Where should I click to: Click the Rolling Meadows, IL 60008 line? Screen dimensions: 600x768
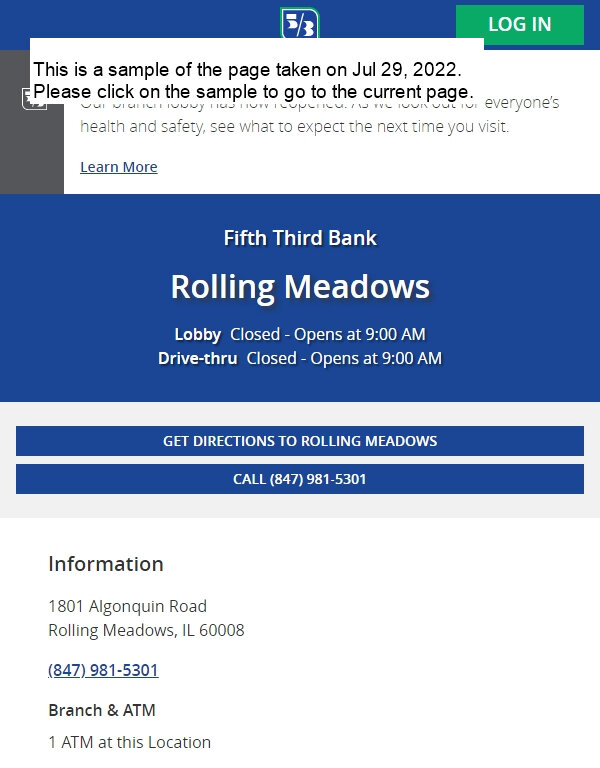click(146, 630)
